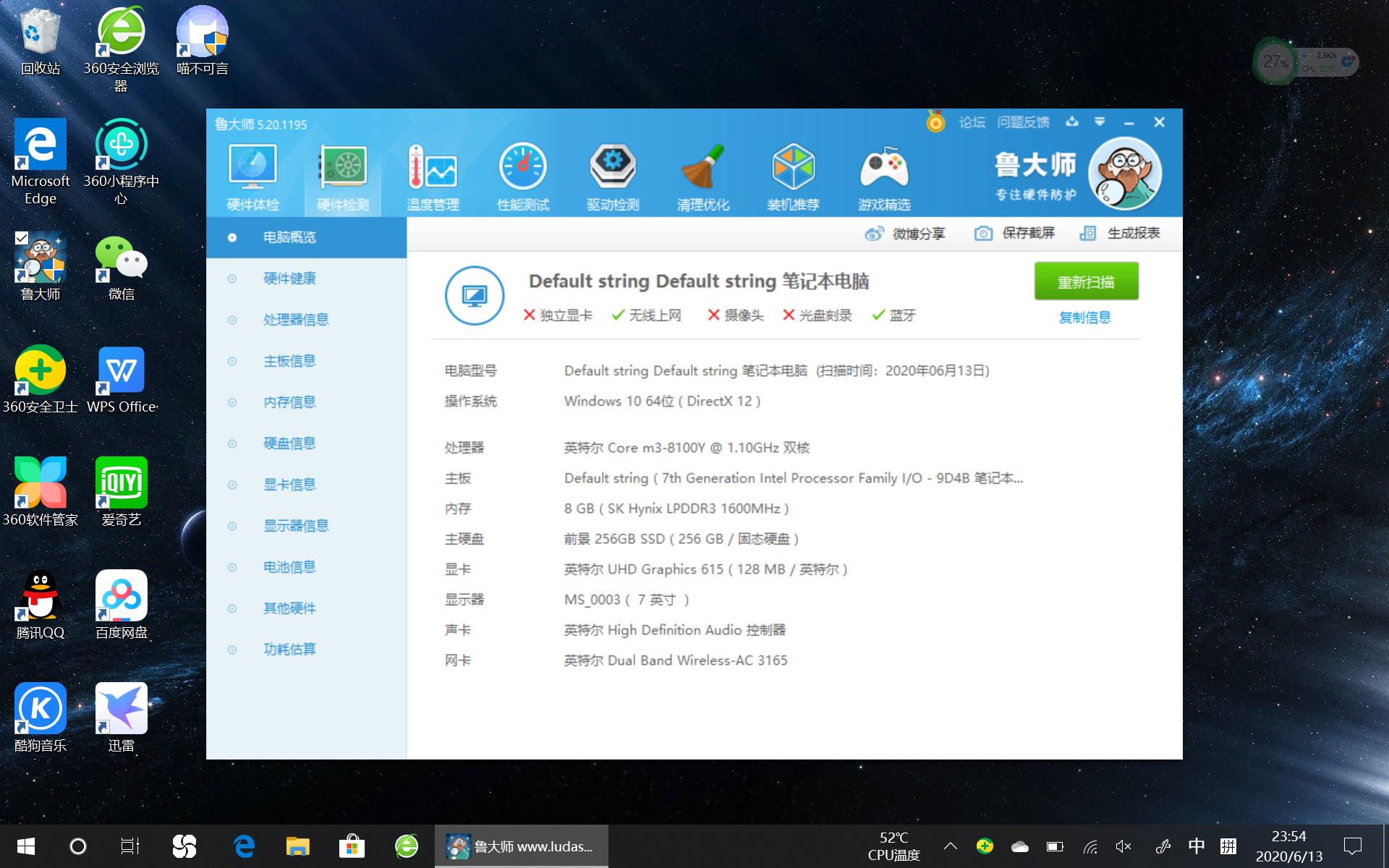Select the 硬件健康 sidebar radio item
This screenshot has height=868, width=1389.
pos(289,278)
